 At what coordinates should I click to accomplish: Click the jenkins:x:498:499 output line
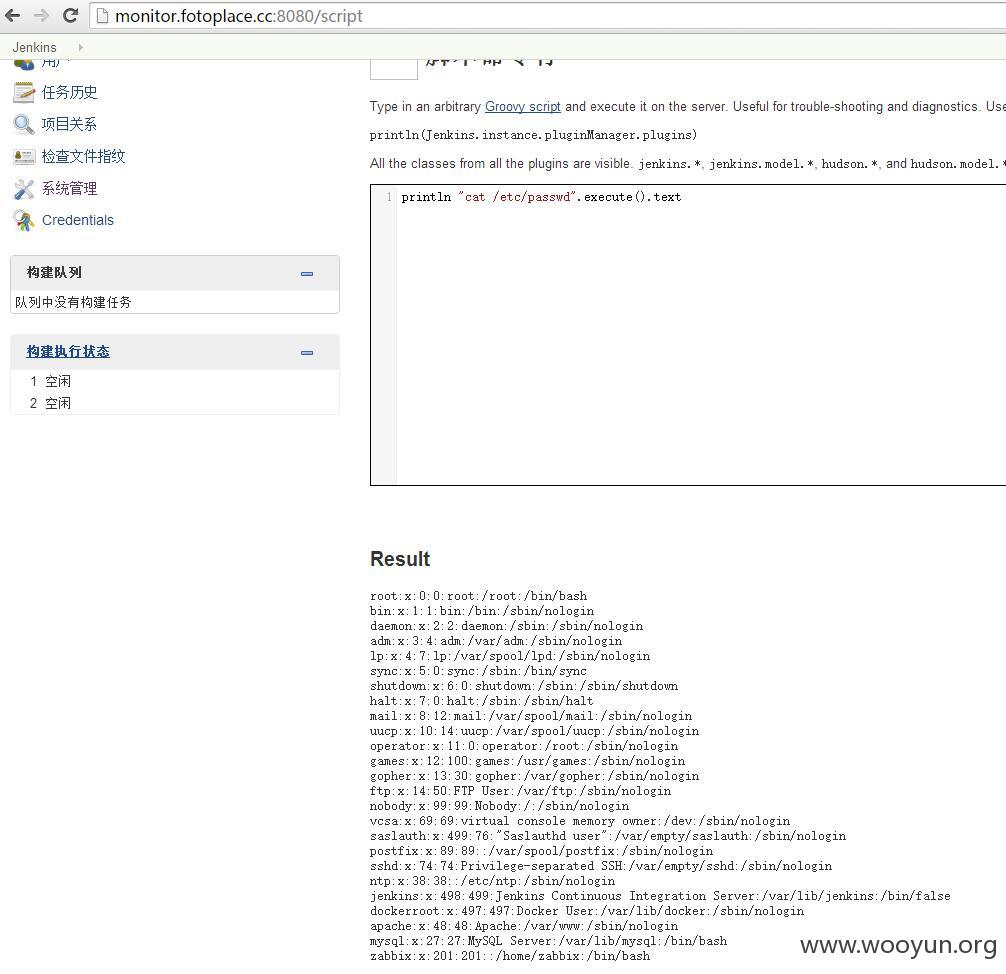pos(660,896)
